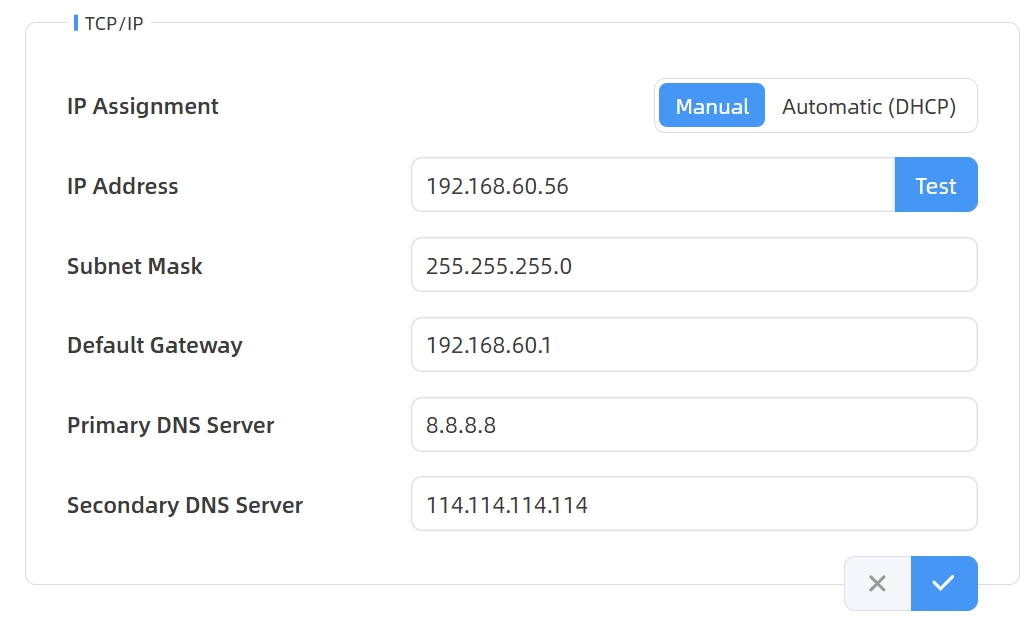Select Manual IP assignment
Image resolution: width=1032 pixels, height=619 pixels.
pos(712,106)
